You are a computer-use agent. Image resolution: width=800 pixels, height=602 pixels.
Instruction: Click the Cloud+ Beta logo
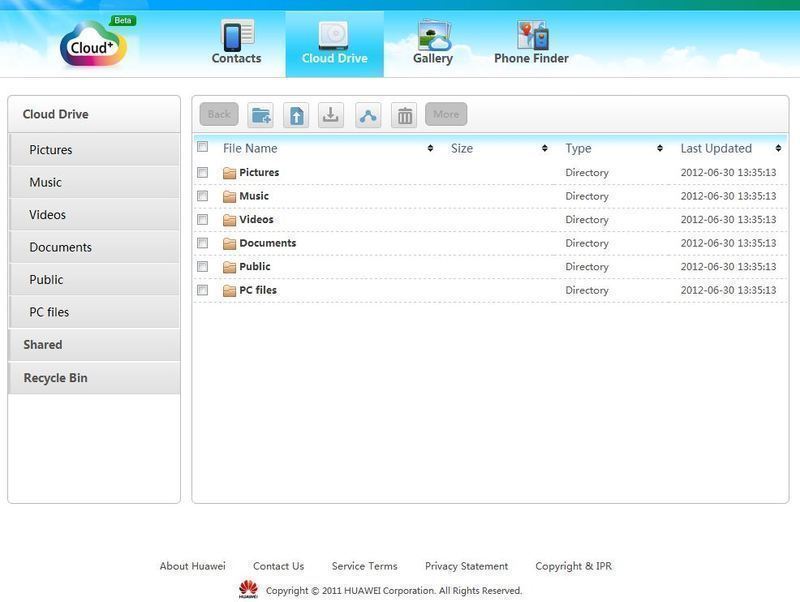point(96,44)
